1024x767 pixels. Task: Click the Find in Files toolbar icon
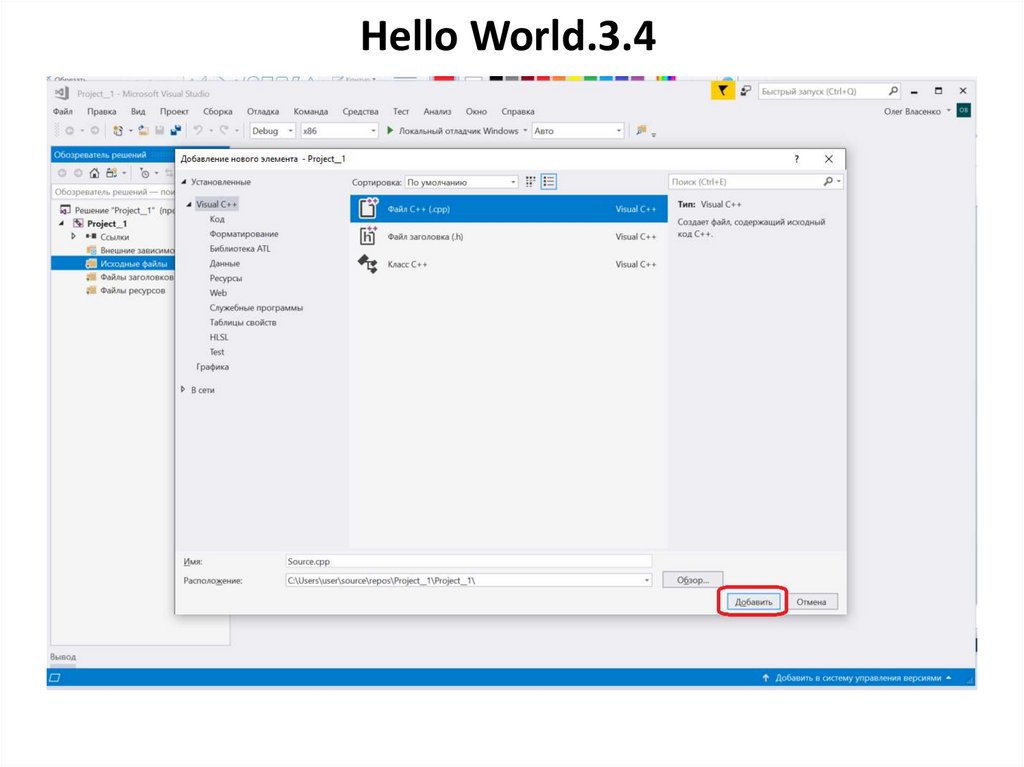pos(641,131)
